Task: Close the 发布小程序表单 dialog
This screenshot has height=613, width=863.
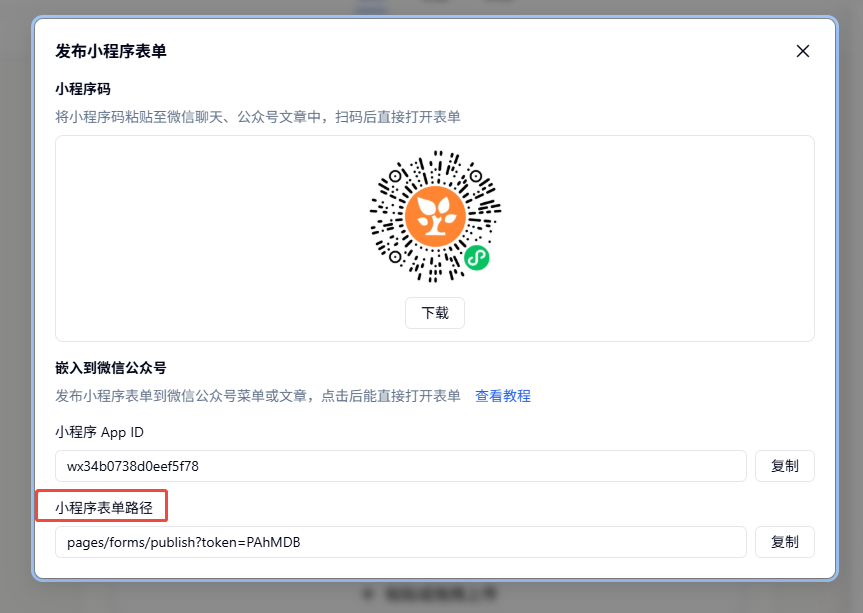Action: click(802, 51)
